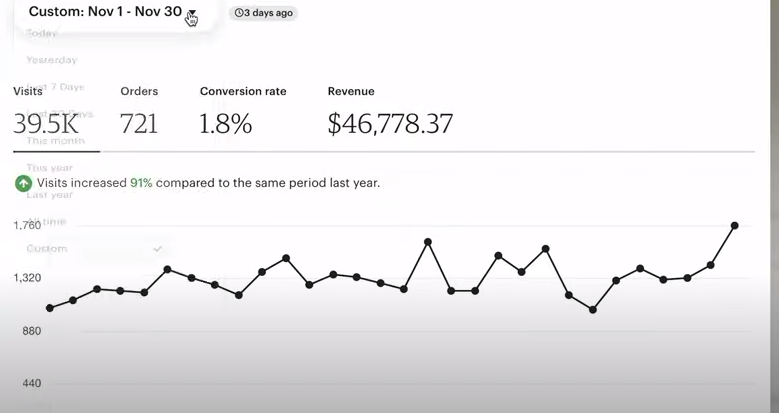Click the checkmark beside the Custom option
This screenshot has height=413, width=779.
coord(157,248)
